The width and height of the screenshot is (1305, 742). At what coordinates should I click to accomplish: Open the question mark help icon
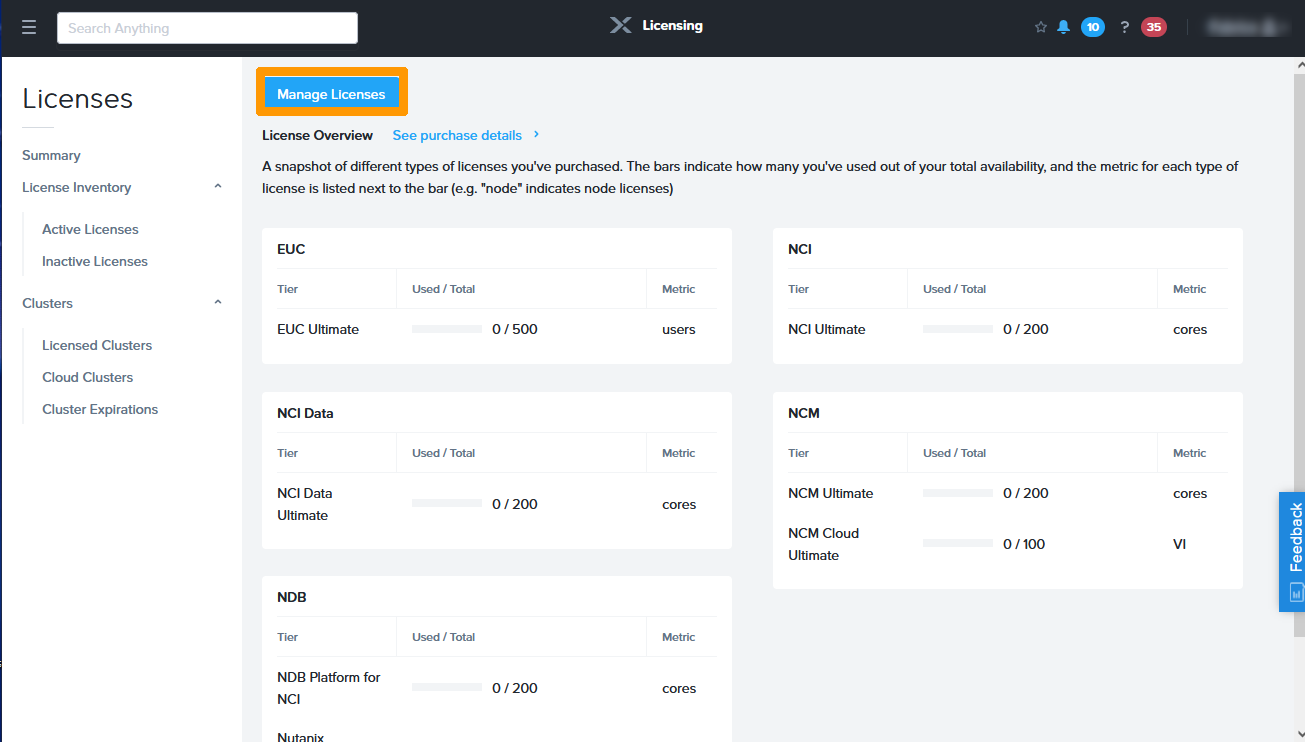click(1124, 27)
